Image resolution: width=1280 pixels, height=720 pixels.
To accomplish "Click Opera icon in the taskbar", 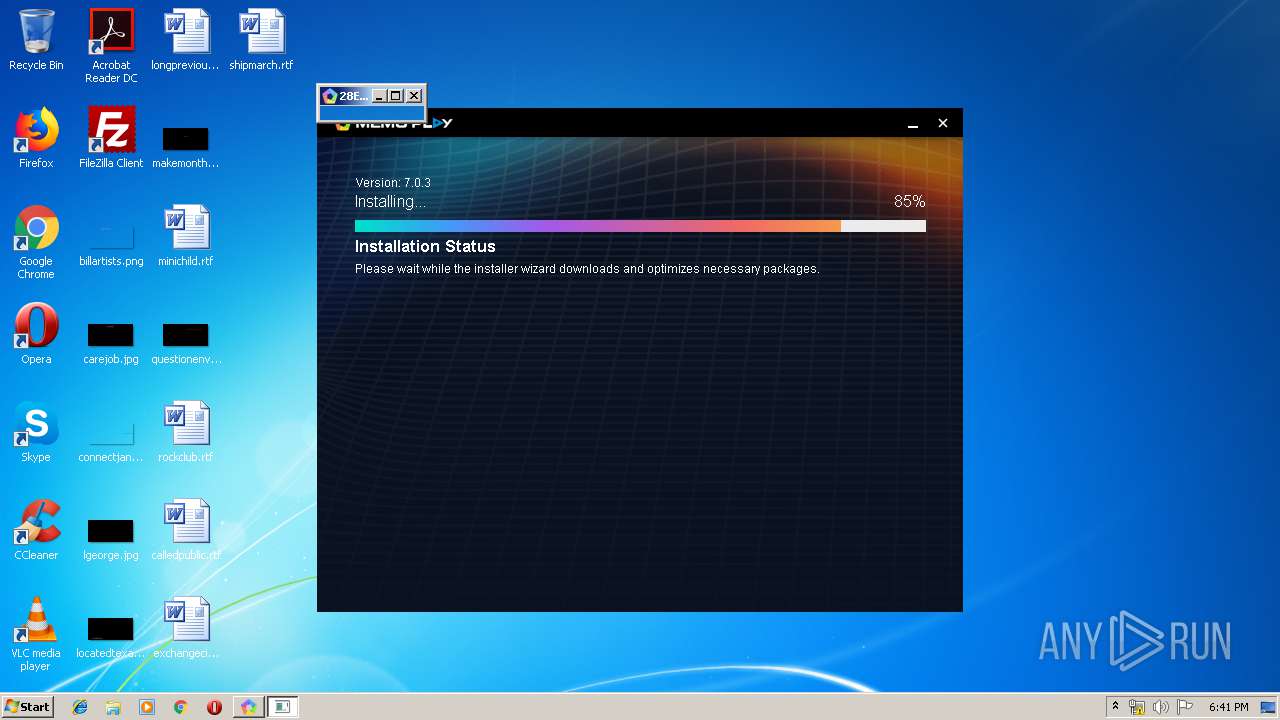I will point(214,707).
